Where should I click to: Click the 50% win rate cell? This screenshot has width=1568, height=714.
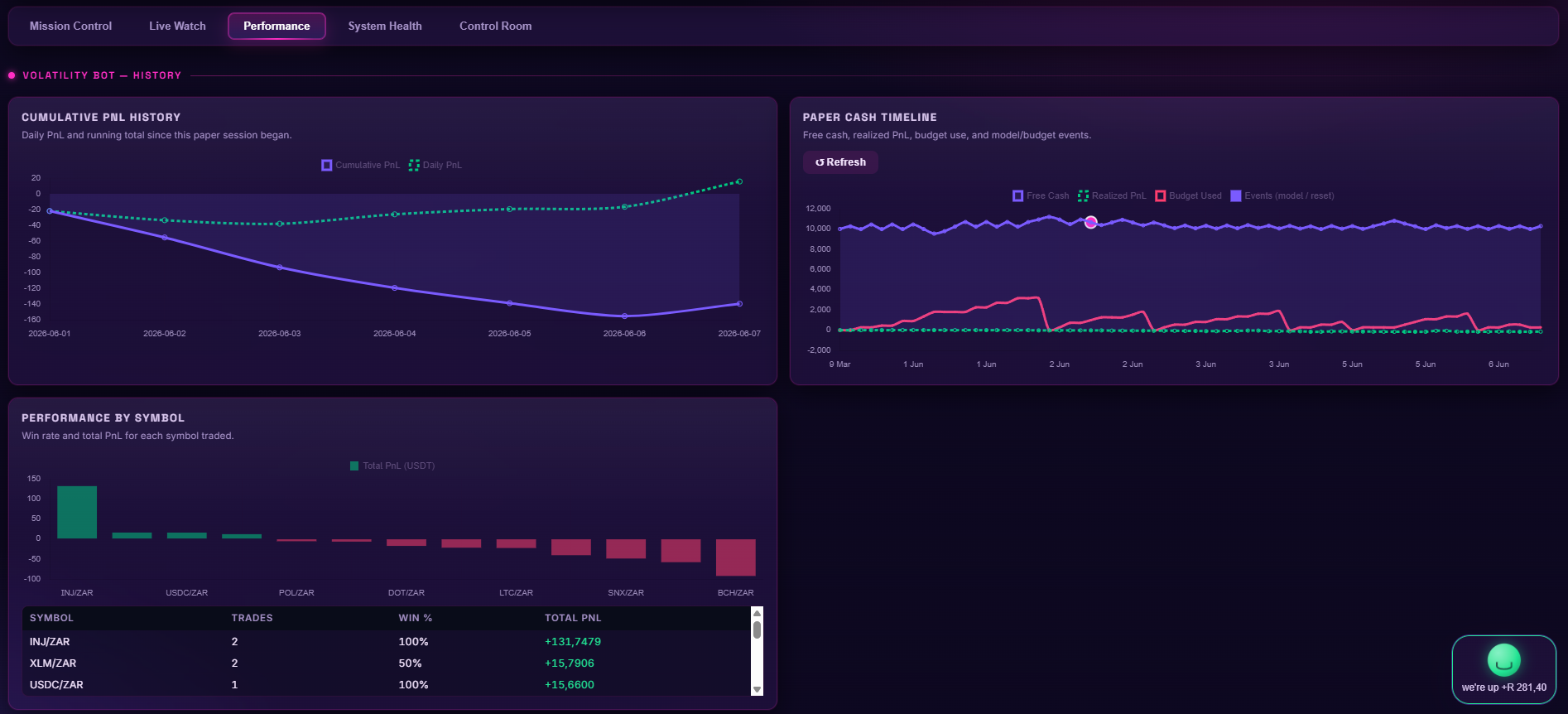410,663
